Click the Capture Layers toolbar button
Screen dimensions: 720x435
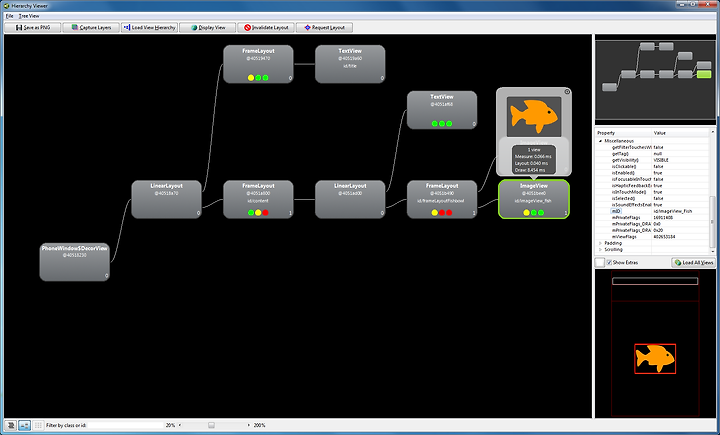click(x=91, y=28)
